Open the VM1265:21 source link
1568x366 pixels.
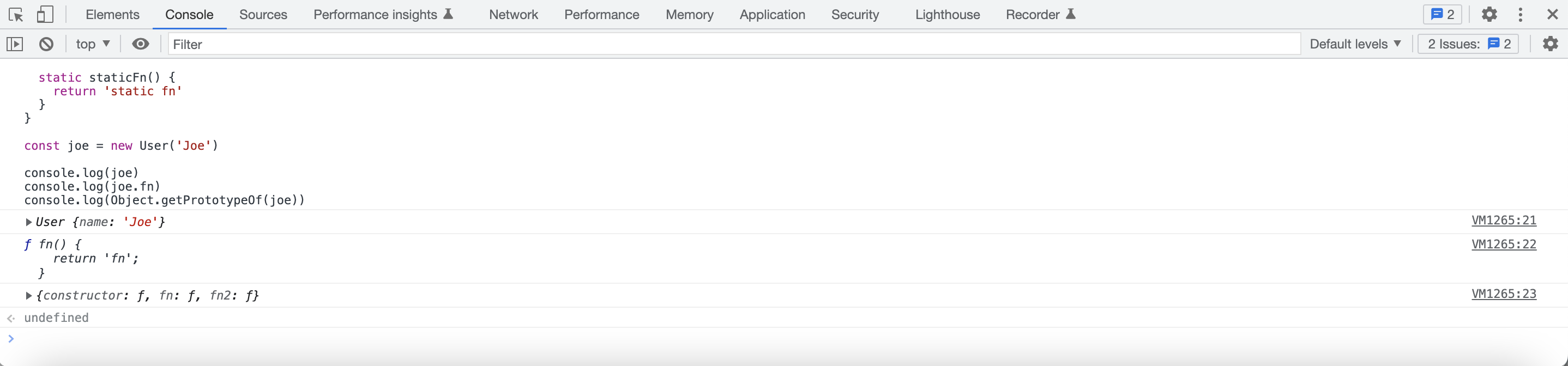(1504, 220)
